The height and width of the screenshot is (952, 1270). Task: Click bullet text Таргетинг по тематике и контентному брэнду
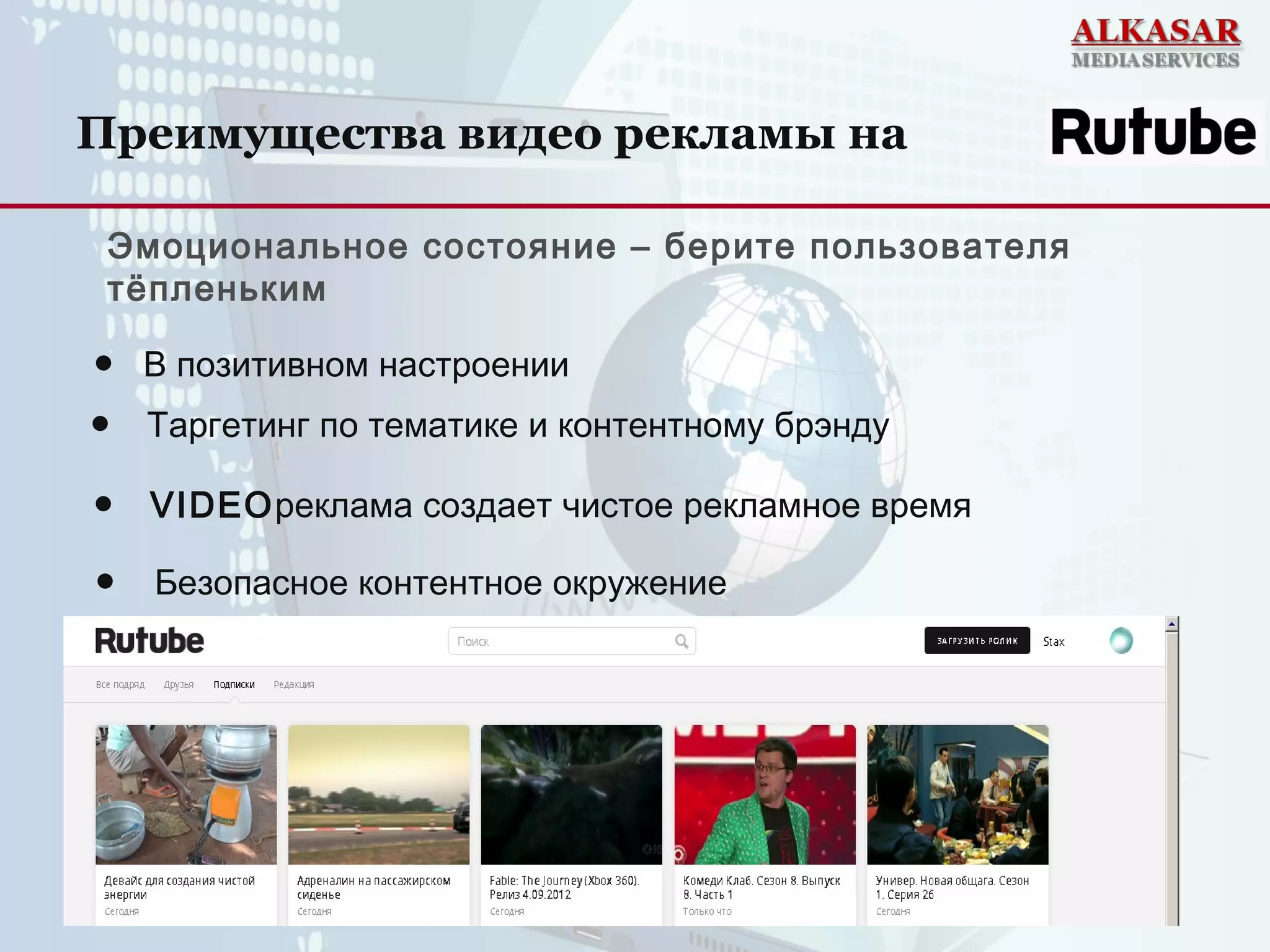tap(518, 426)
